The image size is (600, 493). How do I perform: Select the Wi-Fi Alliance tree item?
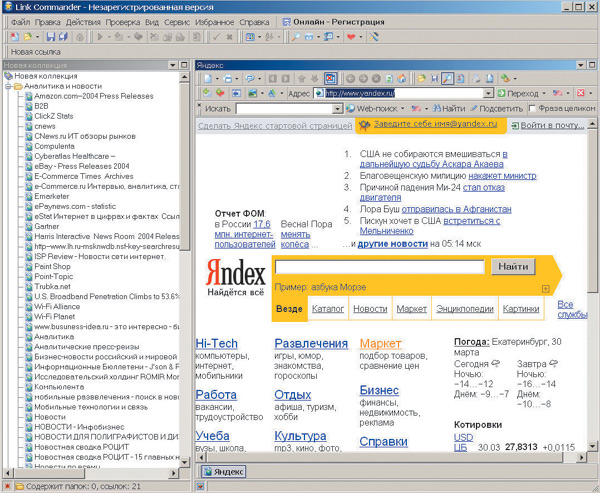57,307
